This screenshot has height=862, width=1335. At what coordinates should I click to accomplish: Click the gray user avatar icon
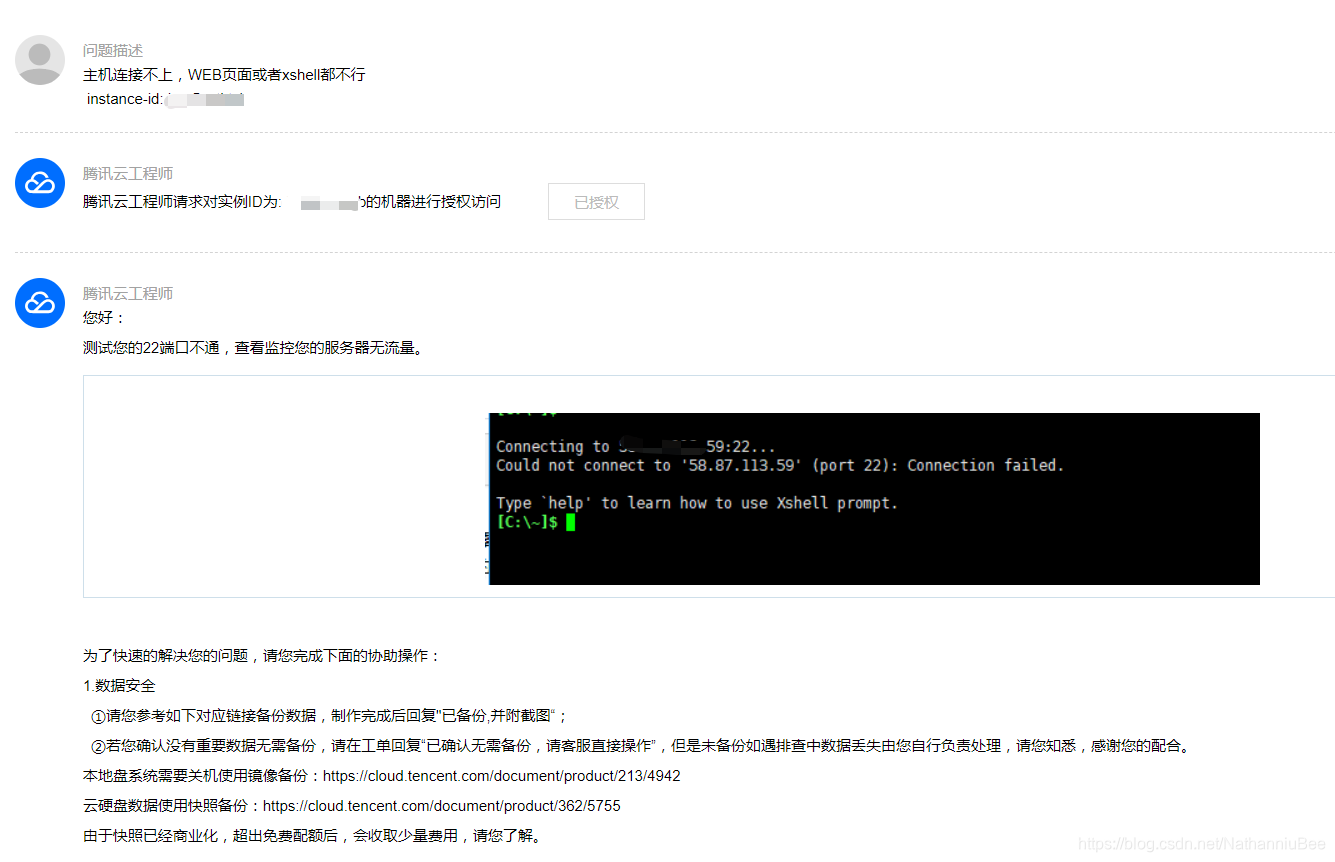40,60
